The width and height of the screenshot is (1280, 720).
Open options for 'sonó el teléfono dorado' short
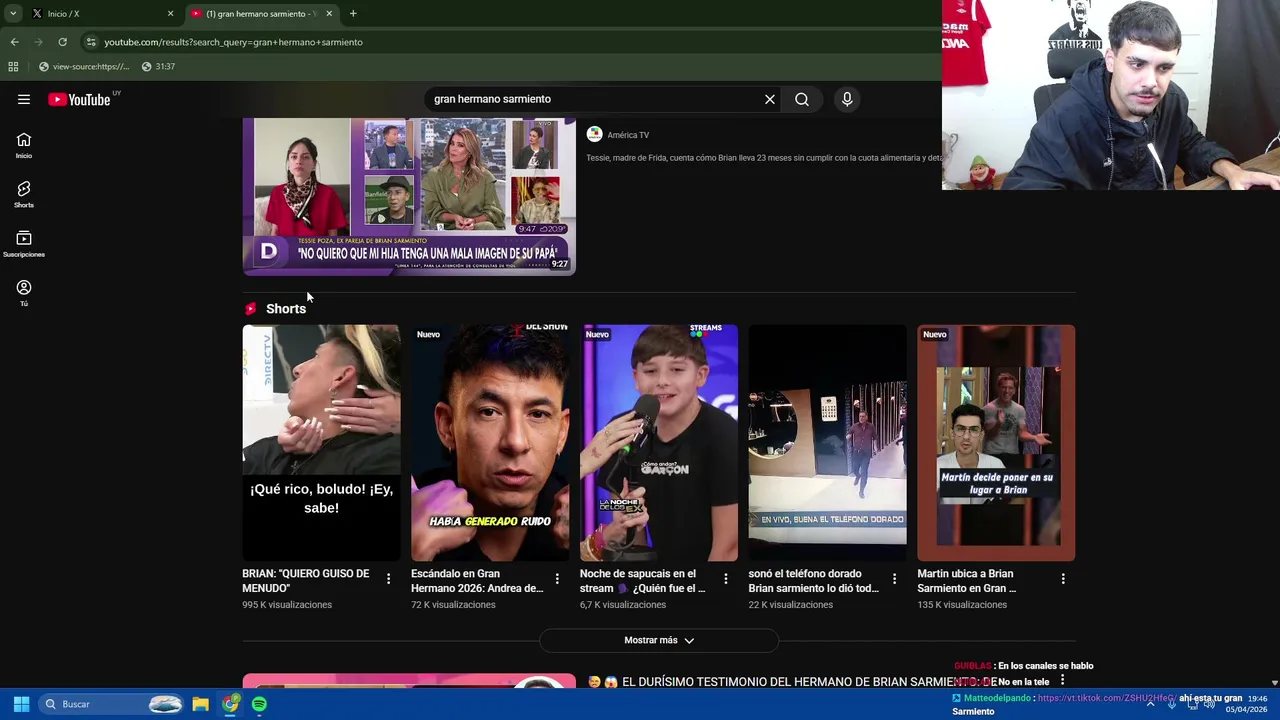(895, 579)
